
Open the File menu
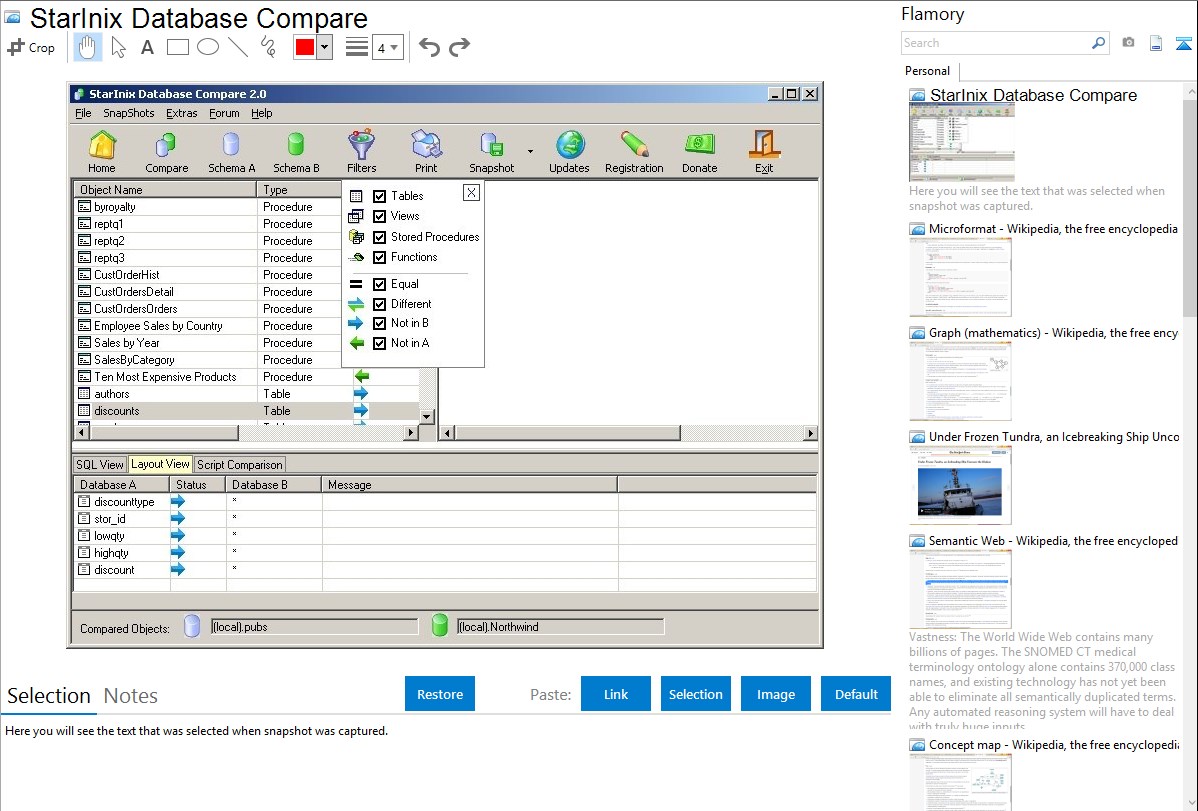[83, 113]
